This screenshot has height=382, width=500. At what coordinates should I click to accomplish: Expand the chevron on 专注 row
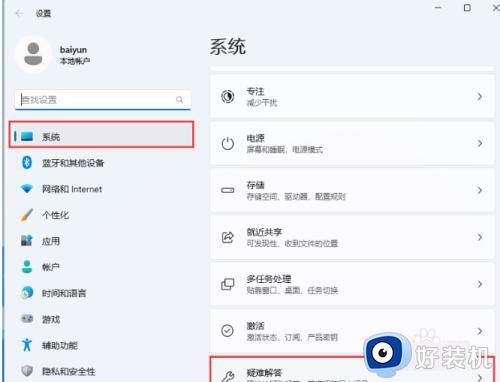[x=480, y=96]
